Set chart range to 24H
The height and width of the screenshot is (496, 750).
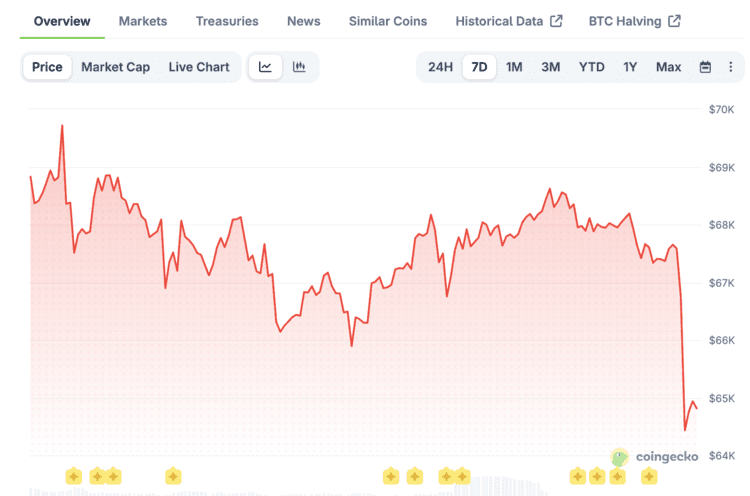[x=440, y=67]
